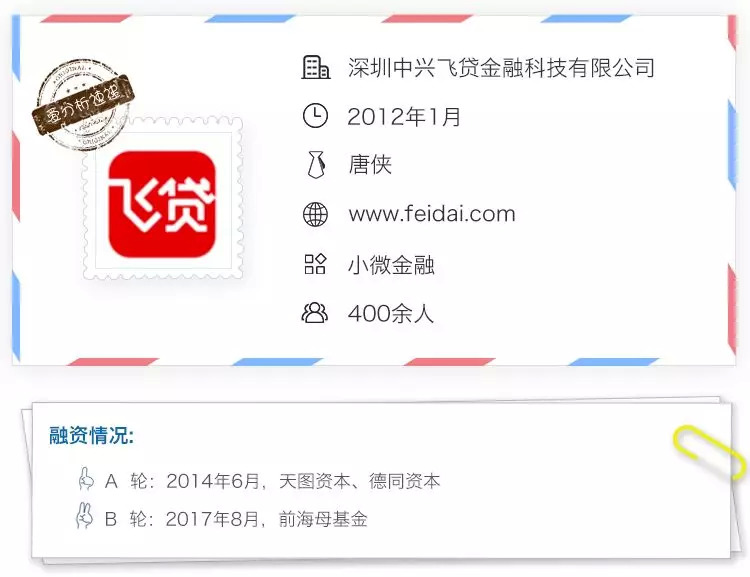The width and height of the screenshot is (750, 577).
Task: Click the two-finger hand icon for B轮
Action: 85,516
